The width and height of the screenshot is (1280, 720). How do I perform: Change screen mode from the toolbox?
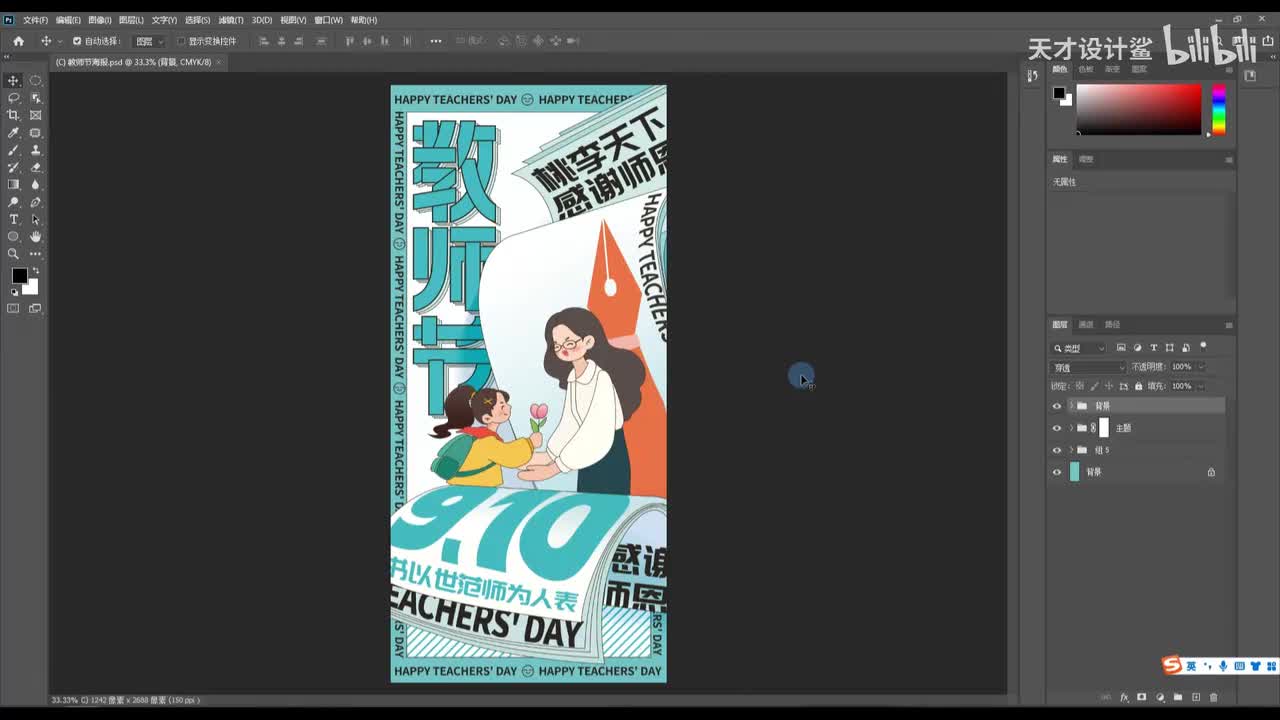pyautogui.click(x=36, y=308)
